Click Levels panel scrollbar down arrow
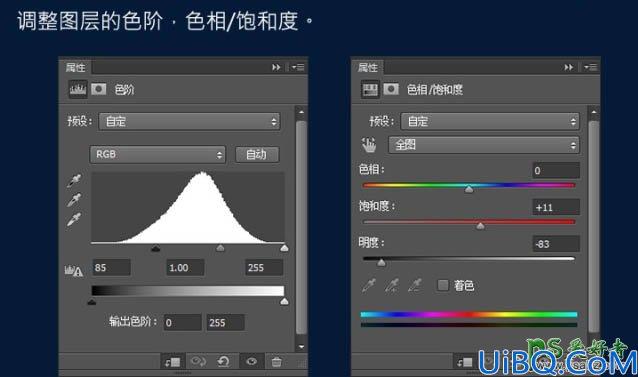 301,346
